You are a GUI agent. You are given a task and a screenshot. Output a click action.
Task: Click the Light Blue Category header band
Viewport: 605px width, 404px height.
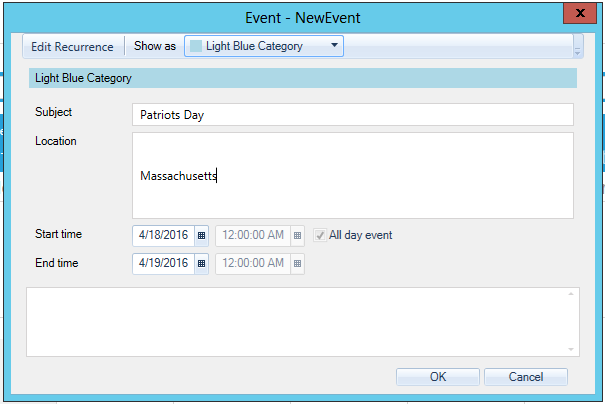tap(303, 78)
